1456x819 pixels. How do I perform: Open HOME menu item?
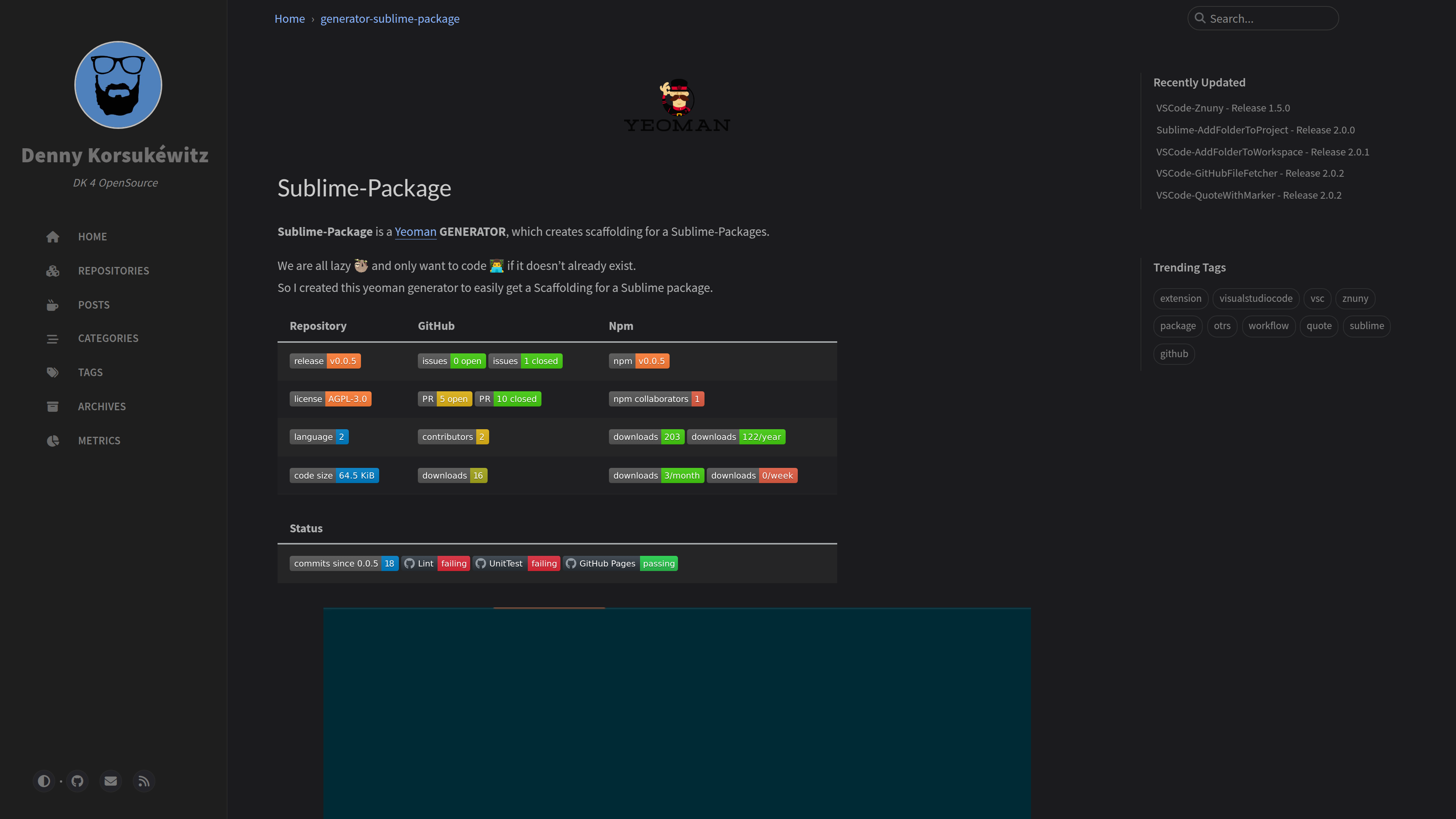coord(93,237)
